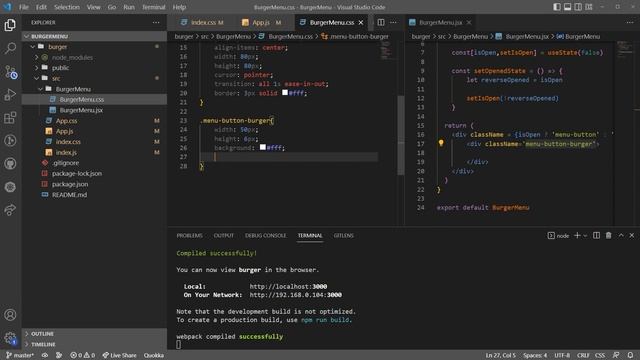Image resolution: width=640 pixels, height=360 pixels.
Task: Maximize the terminal panel size
Action: coord(621,236)
